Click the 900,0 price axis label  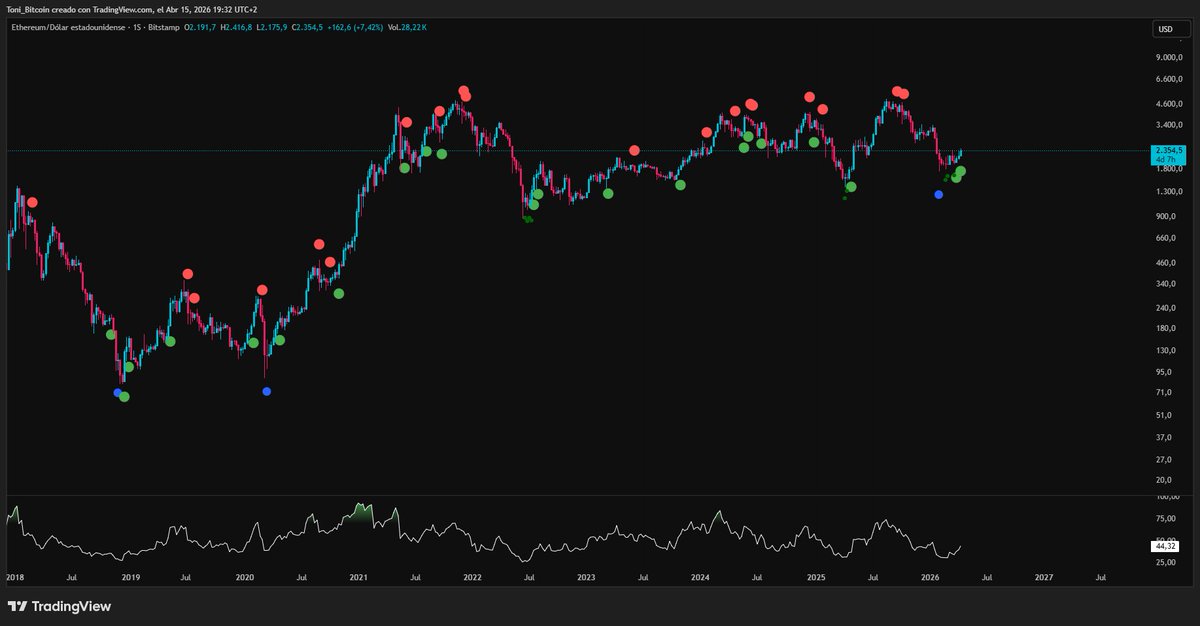click(x=1166, y=216)
